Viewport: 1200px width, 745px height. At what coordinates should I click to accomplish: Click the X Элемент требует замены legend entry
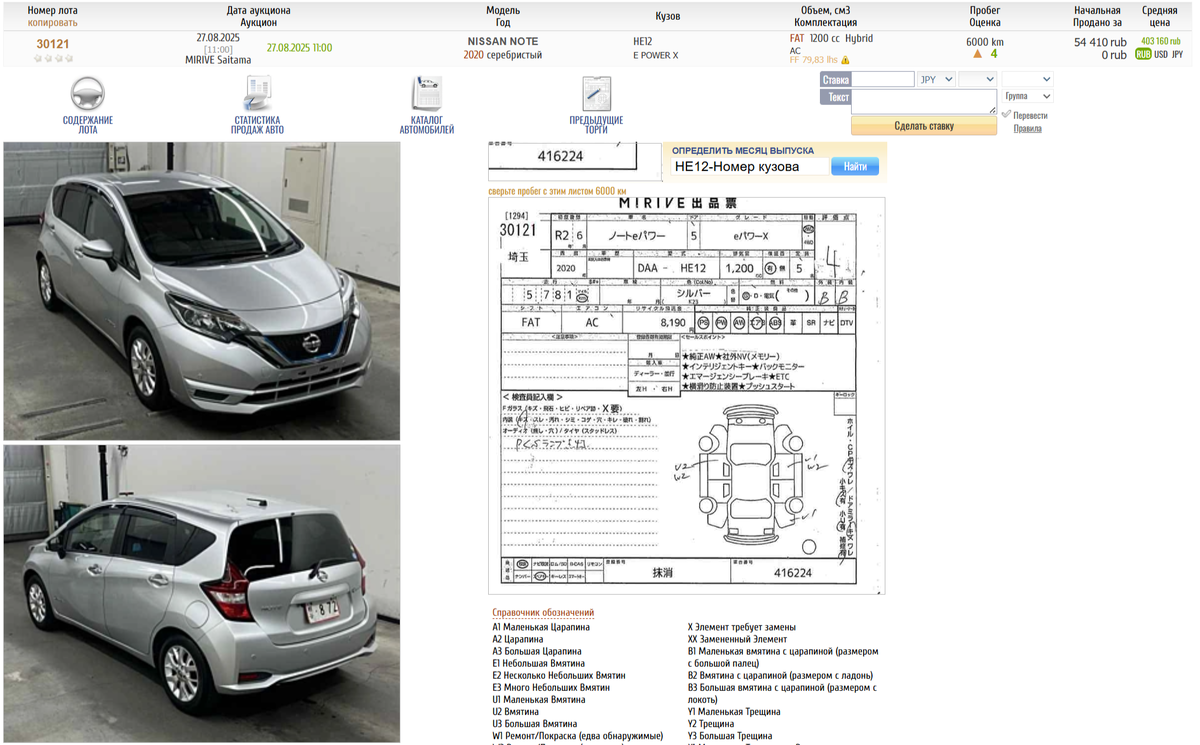click(x=741, y=627)
